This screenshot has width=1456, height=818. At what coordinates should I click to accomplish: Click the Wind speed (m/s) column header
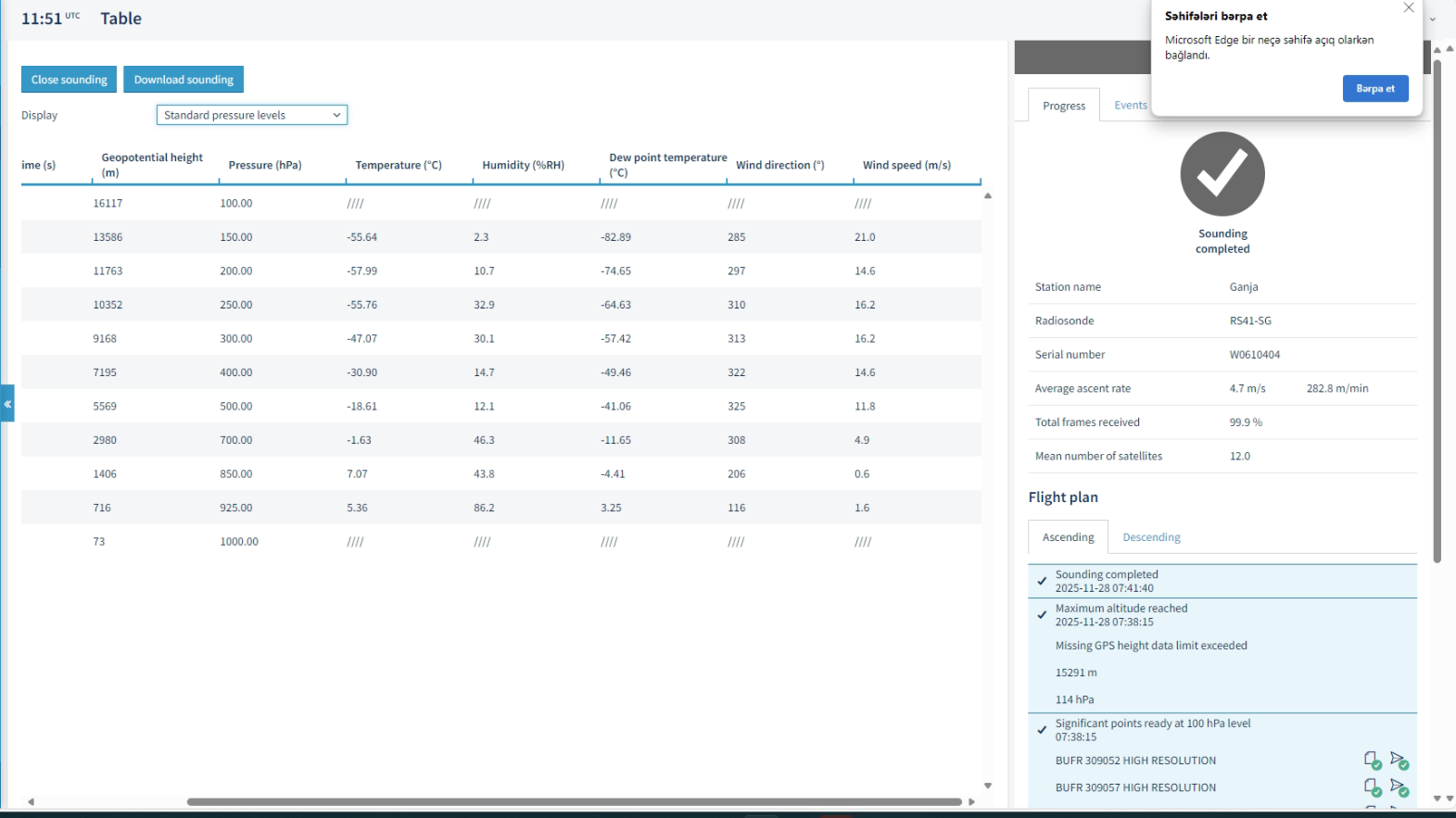(906, 165)
